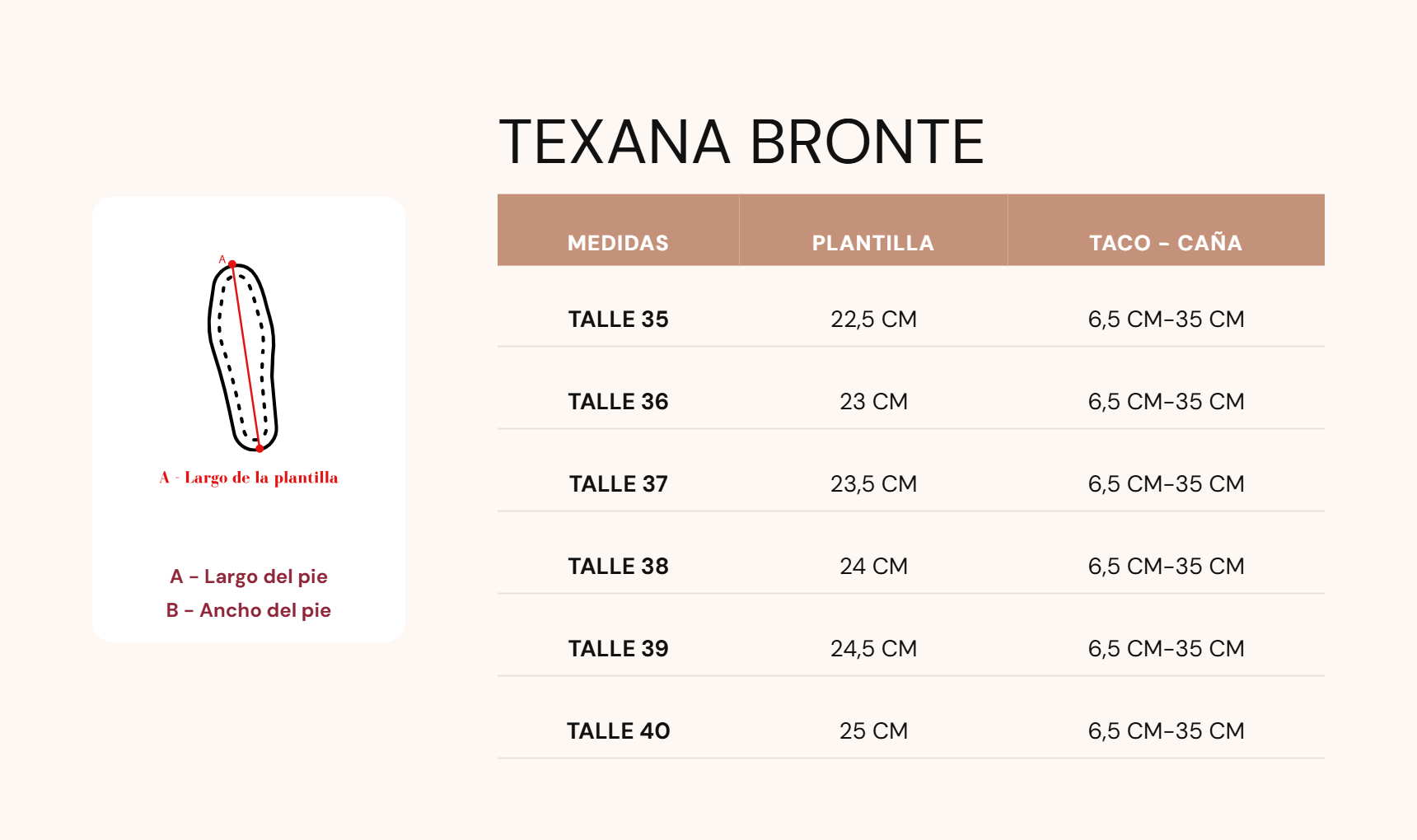Click the red point A marker on insole
1417x840 pixels.
click(232, 264)
